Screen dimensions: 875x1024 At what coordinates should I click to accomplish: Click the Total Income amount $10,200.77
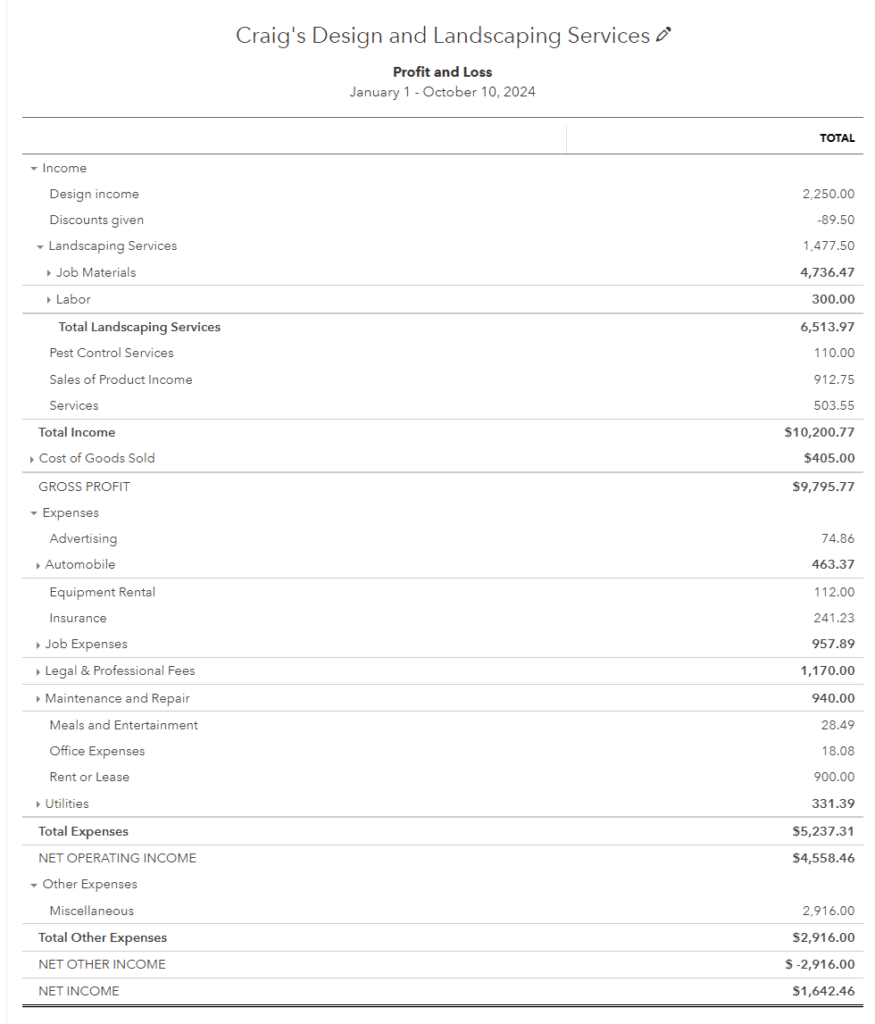tap(819, 432)
